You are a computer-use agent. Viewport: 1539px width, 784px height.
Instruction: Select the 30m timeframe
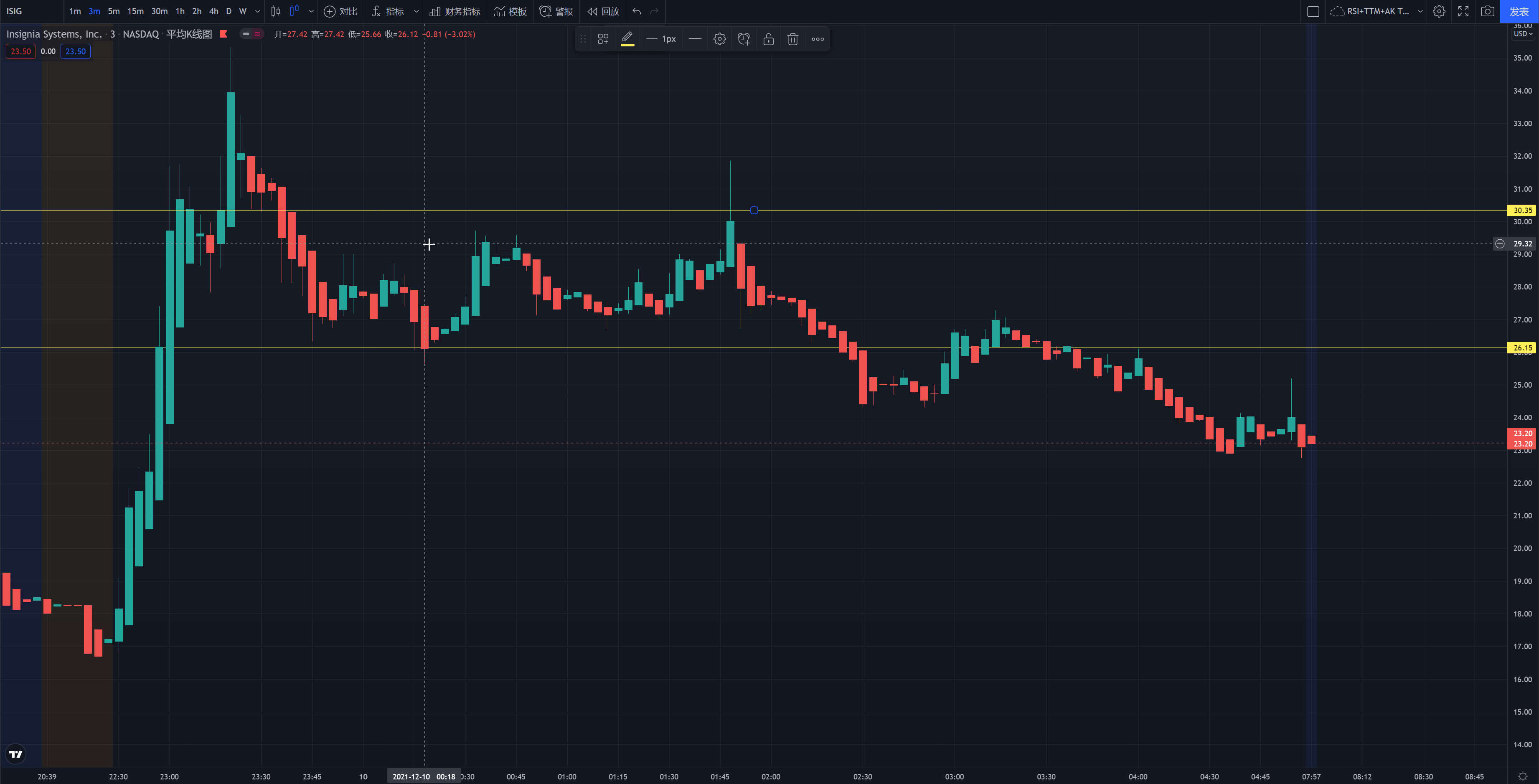[x=160, y=11]
